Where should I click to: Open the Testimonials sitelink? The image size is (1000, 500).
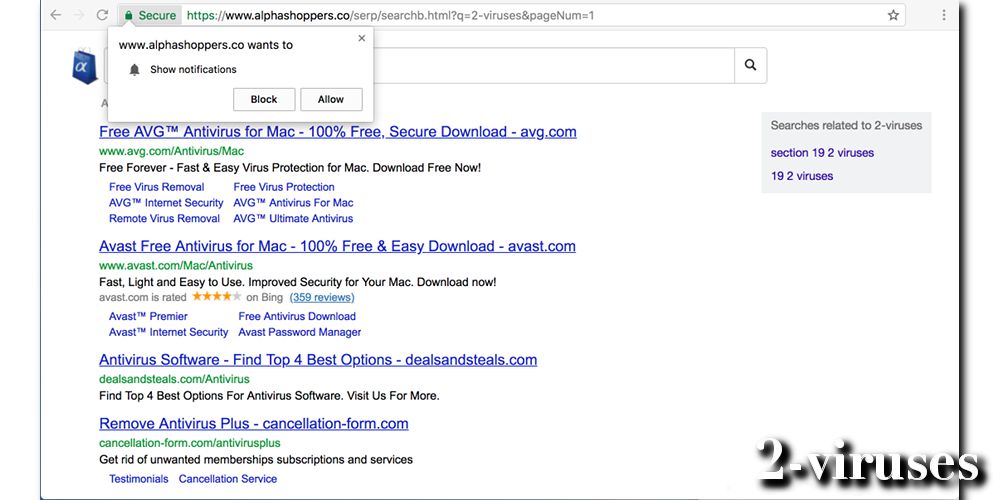coord(139,479)
